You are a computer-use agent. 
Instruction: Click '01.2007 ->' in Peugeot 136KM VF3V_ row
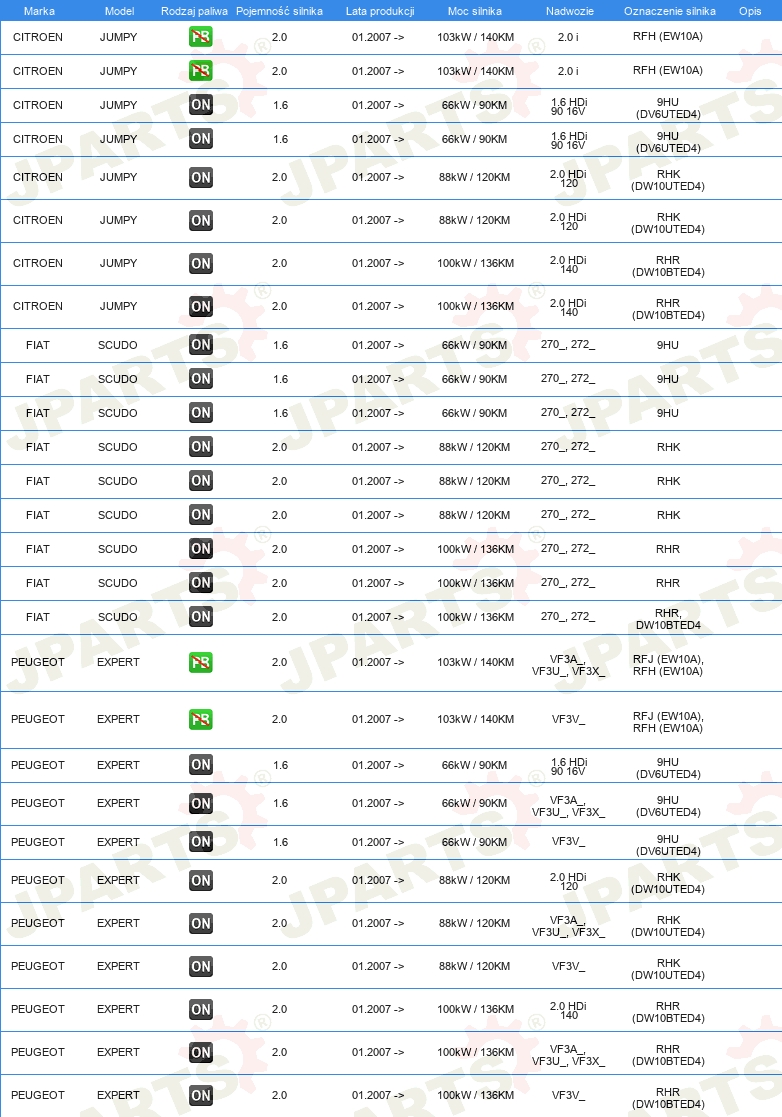click(377, 1096)
